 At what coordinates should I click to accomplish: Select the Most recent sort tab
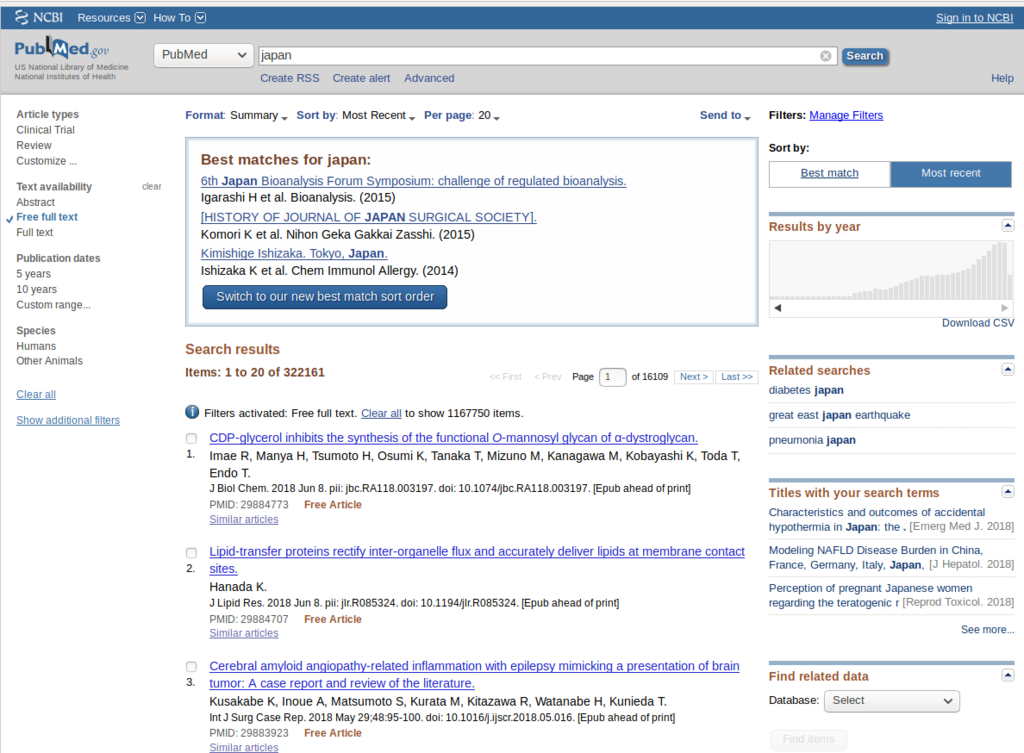pos(951,173)
